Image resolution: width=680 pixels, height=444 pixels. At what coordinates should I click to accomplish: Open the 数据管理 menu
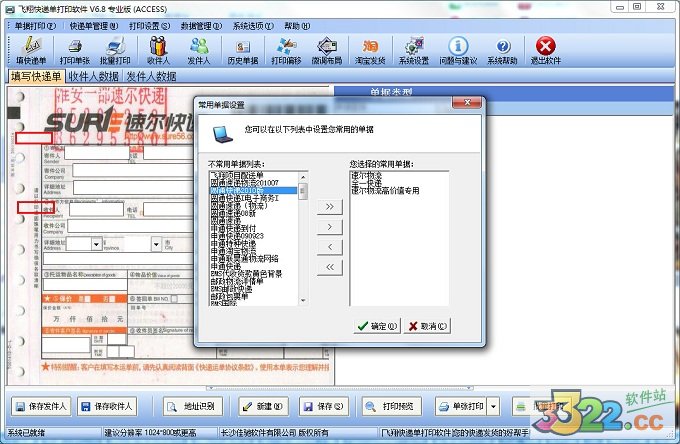tap(201, 26)
